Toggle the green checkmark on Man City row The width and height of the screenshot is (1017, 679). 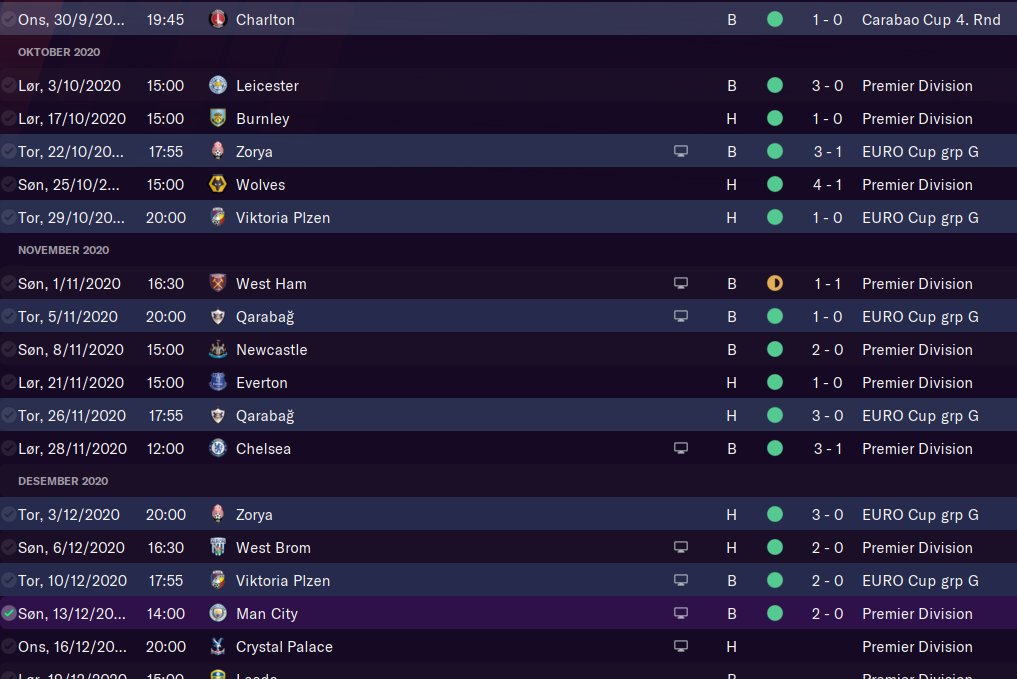(9, 614)
